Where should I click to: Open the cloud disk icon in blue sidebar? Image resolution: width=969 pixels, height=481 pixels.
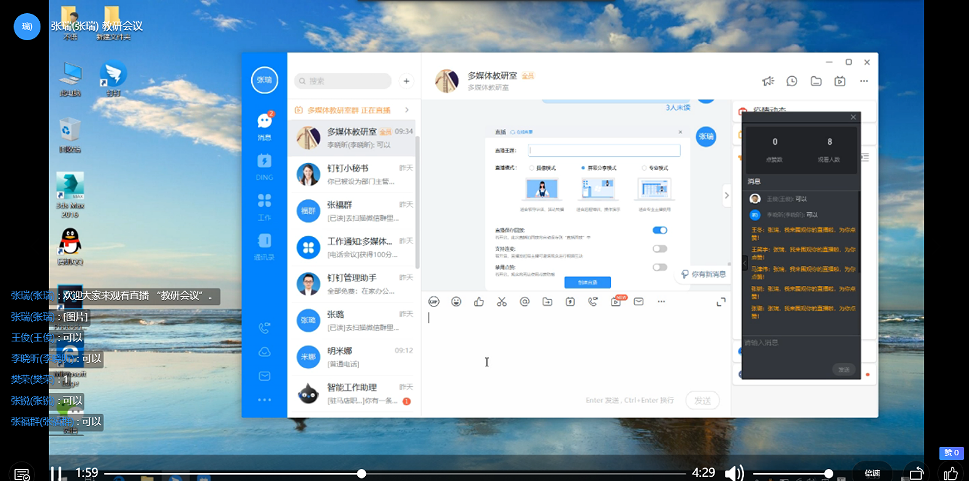tap(264, 352)
